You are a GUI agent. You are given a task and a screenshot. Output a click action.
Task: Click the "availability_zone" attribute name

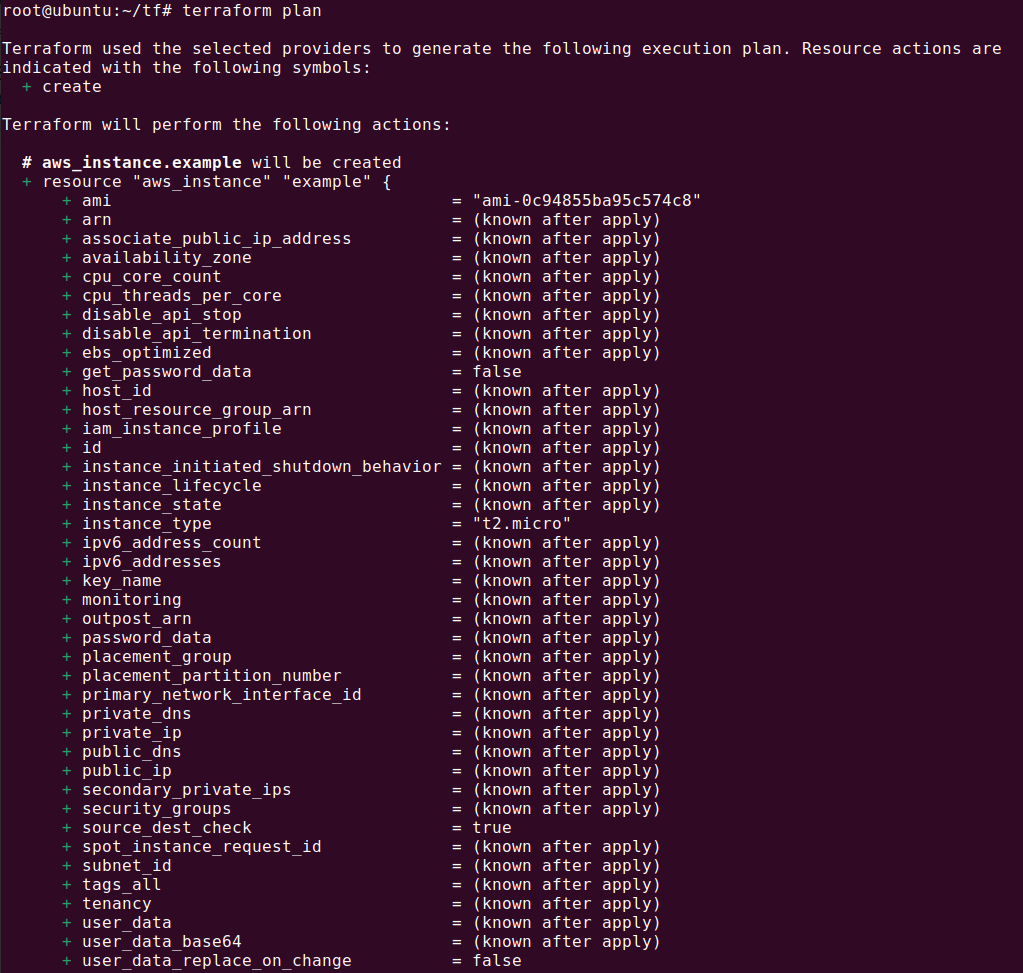[166, 258]
